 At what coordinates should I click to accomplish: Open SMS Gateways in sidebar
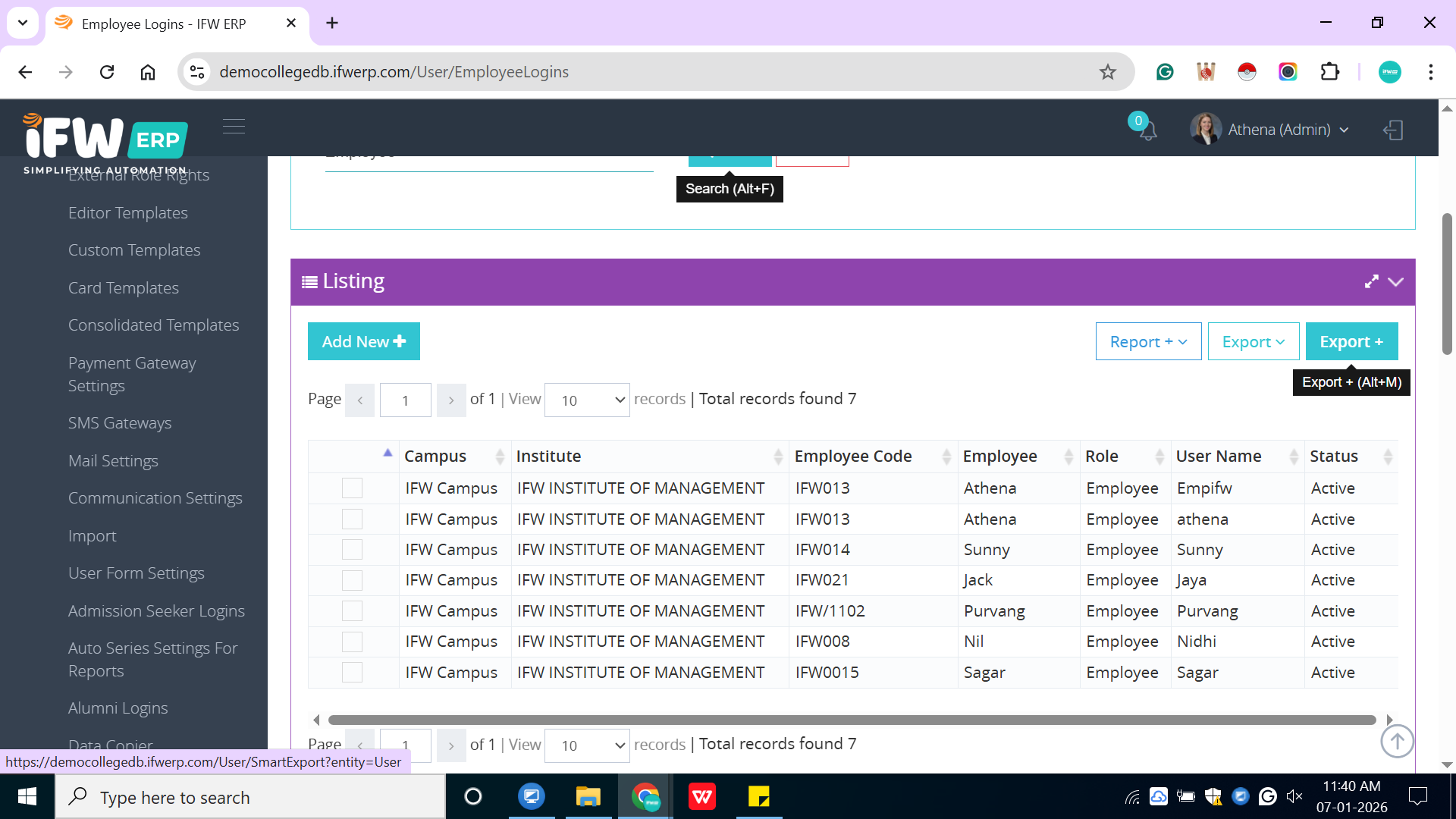tap(120, 423)
